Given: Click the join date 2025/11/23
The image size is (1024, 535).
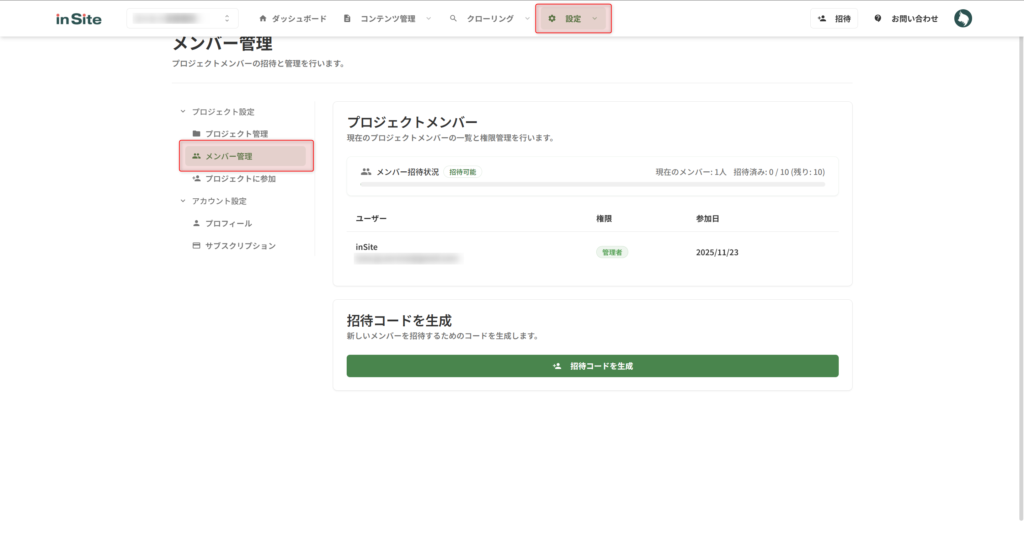Looking at the screenshot, I should click(x=717, y=252).
